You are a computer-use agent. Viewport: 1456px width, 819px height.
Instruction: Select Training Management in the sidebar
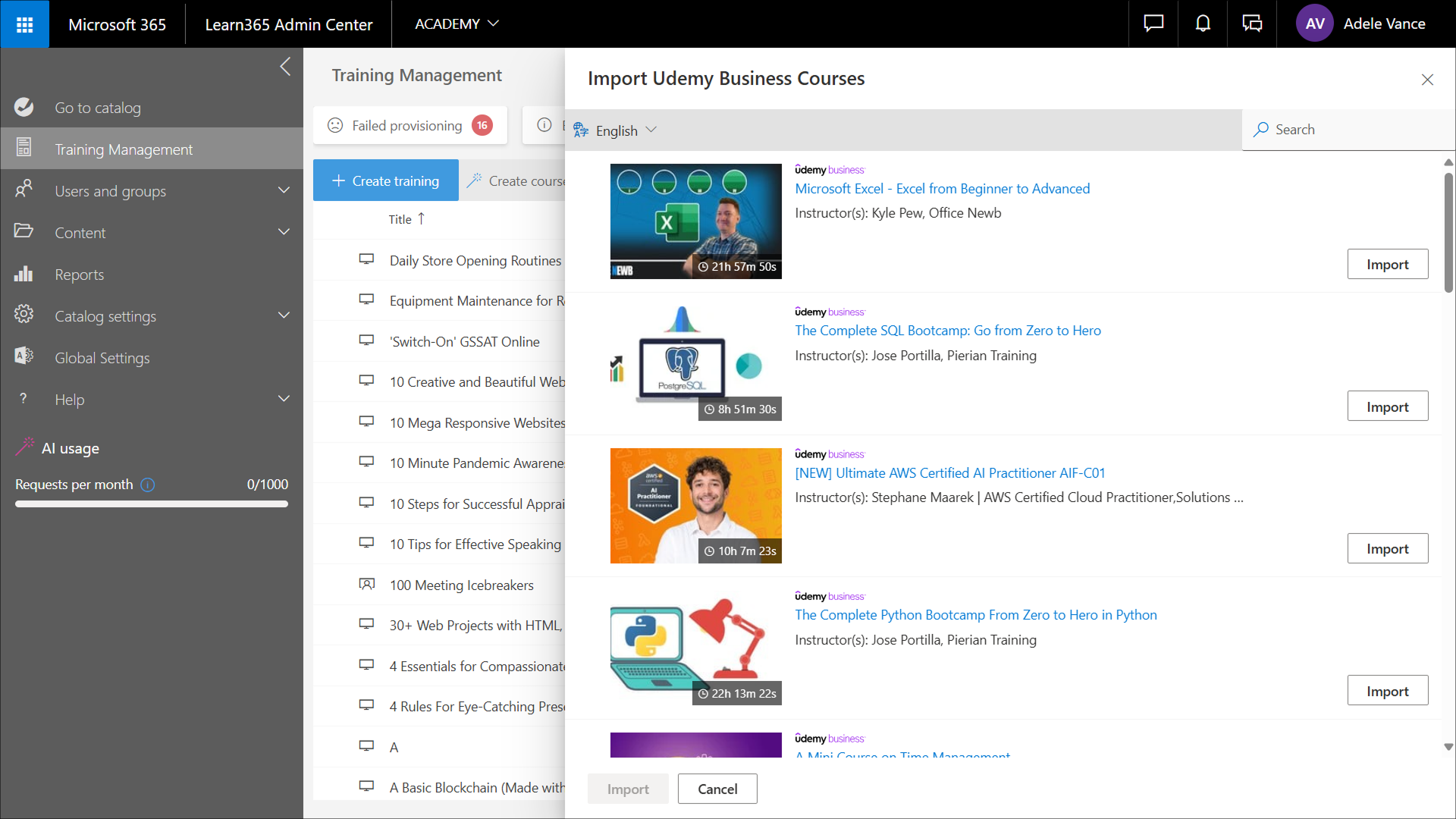pyautogui.click(x=124, y=149)
